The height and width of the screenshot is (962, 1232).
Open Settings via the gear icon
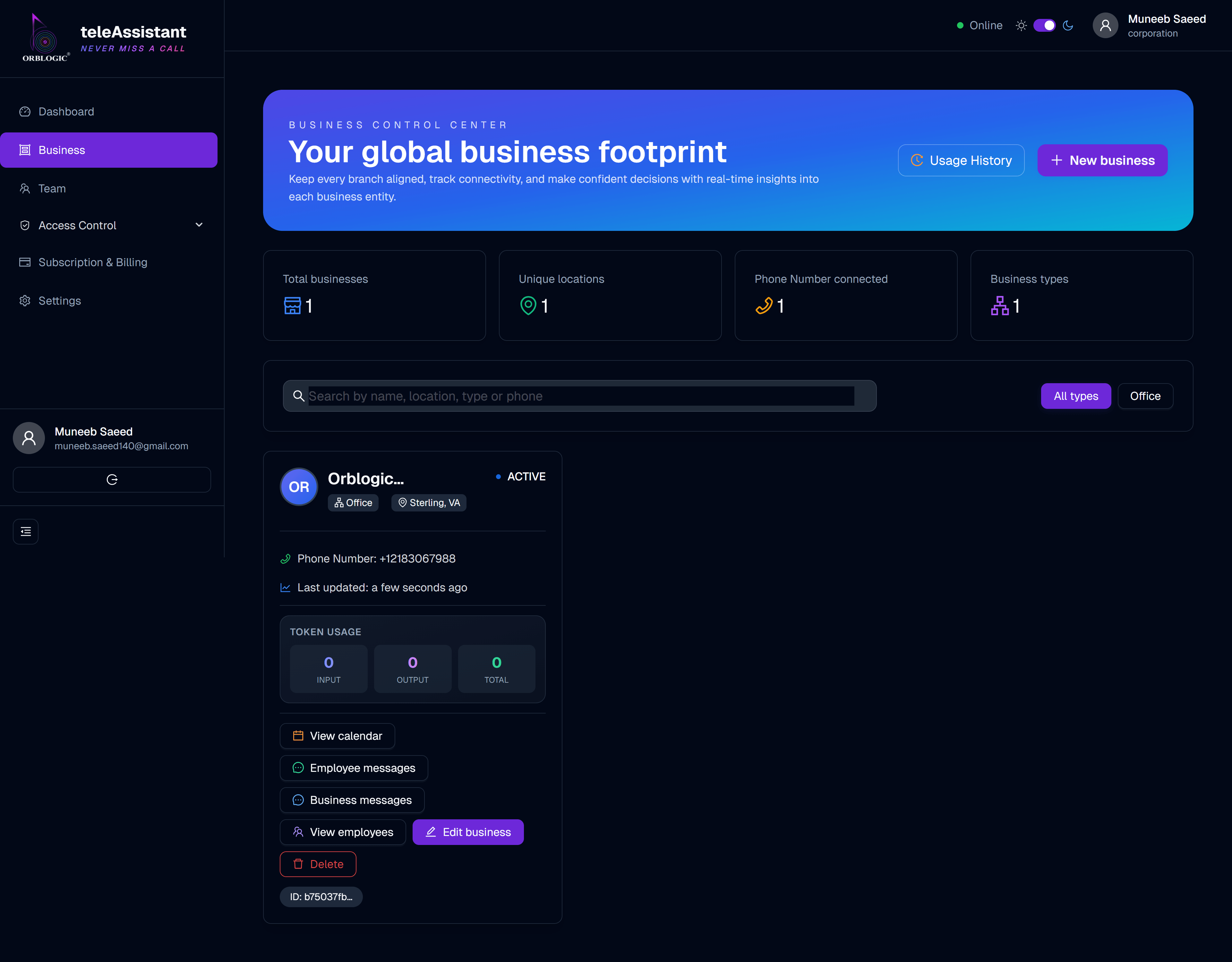coord(25,300)
